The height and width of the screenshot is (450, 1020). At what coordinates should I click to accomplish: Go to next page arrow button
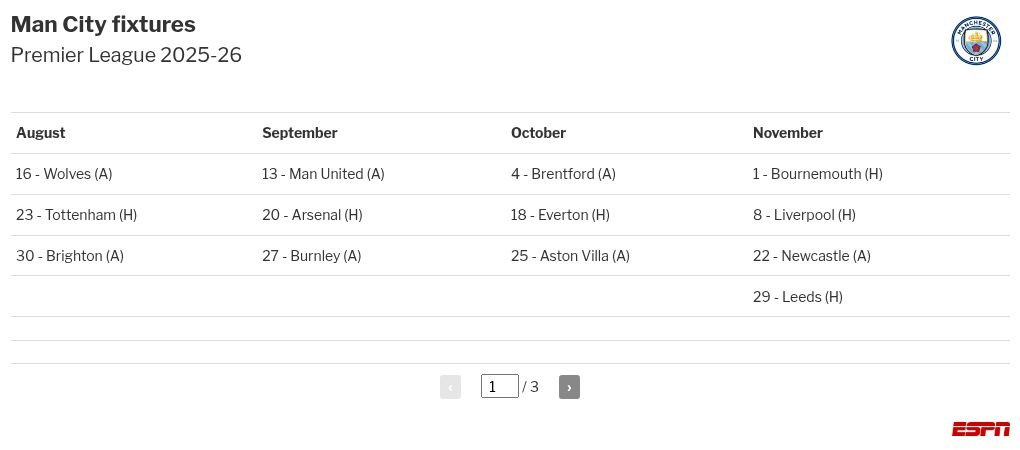click(x=569, y=387)
